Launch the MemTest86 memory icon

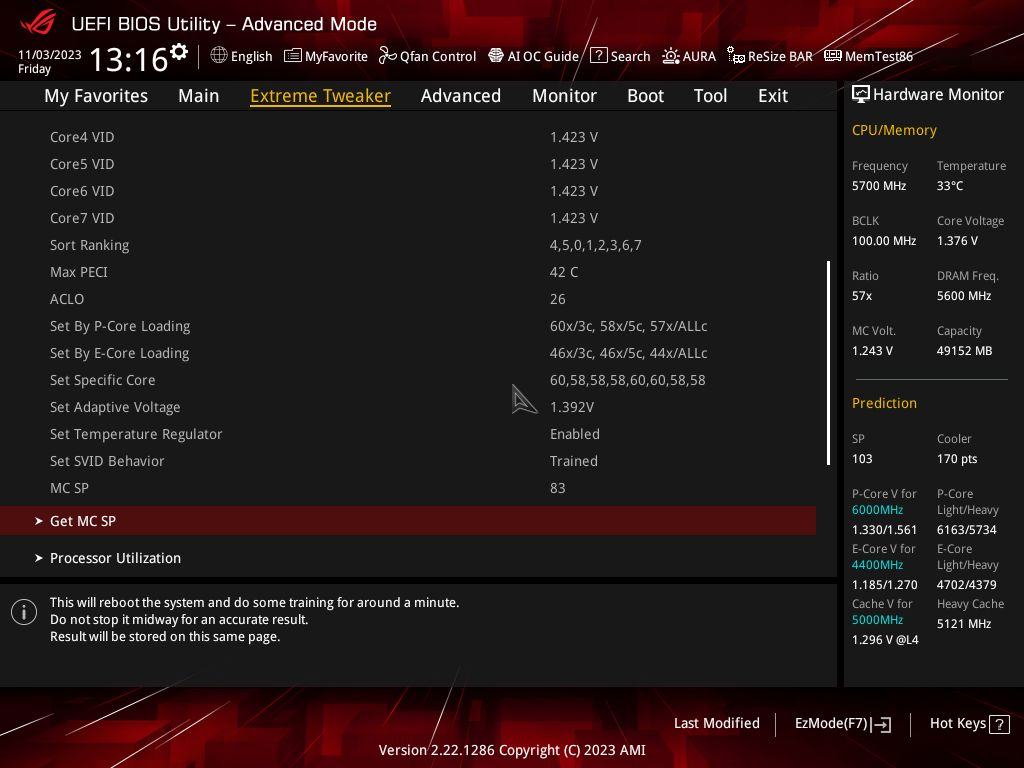(833, 56)
